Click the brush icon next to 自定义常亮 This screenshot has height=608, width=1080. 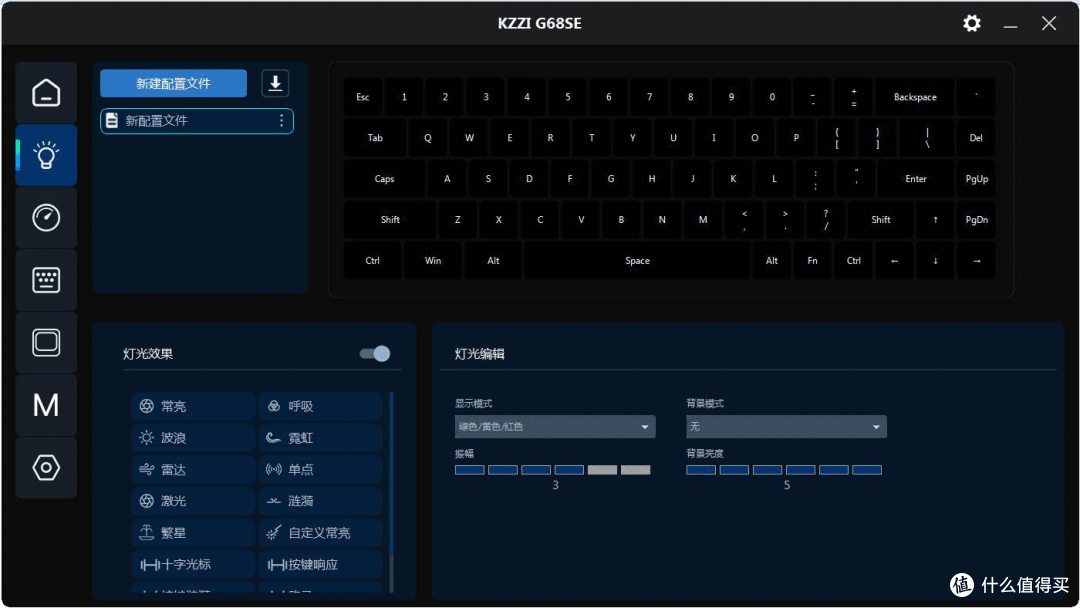[273, 532]
